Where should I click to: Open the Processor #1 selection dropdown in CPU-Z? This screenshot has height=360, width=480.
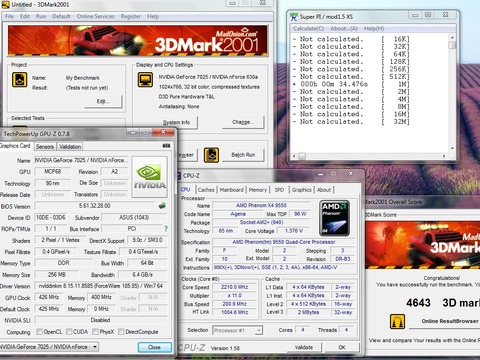click(x=258, y=330)
